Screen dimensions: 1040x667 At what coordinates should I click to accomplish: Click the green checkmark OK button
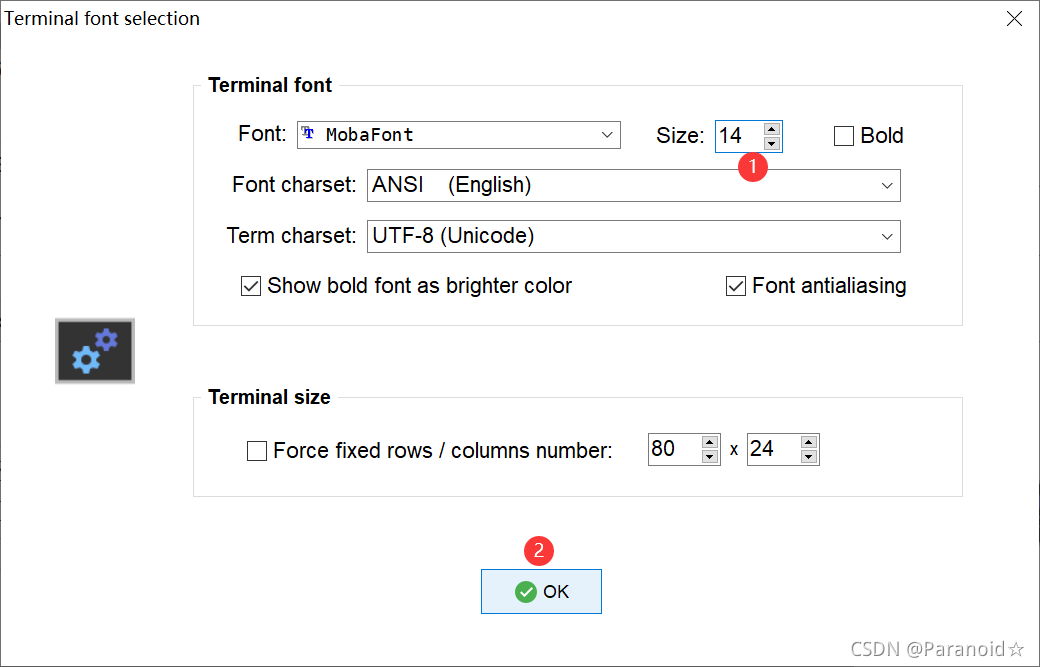click(541, 592)
